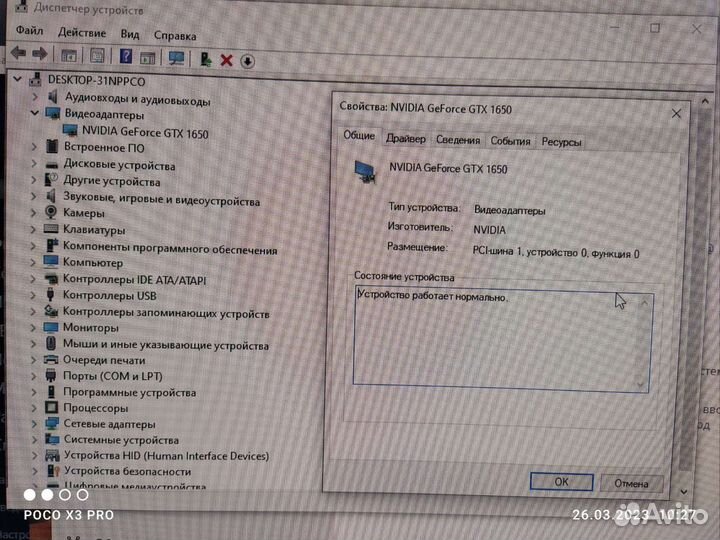Click device status box scroll down arrow

pos(641,384)
